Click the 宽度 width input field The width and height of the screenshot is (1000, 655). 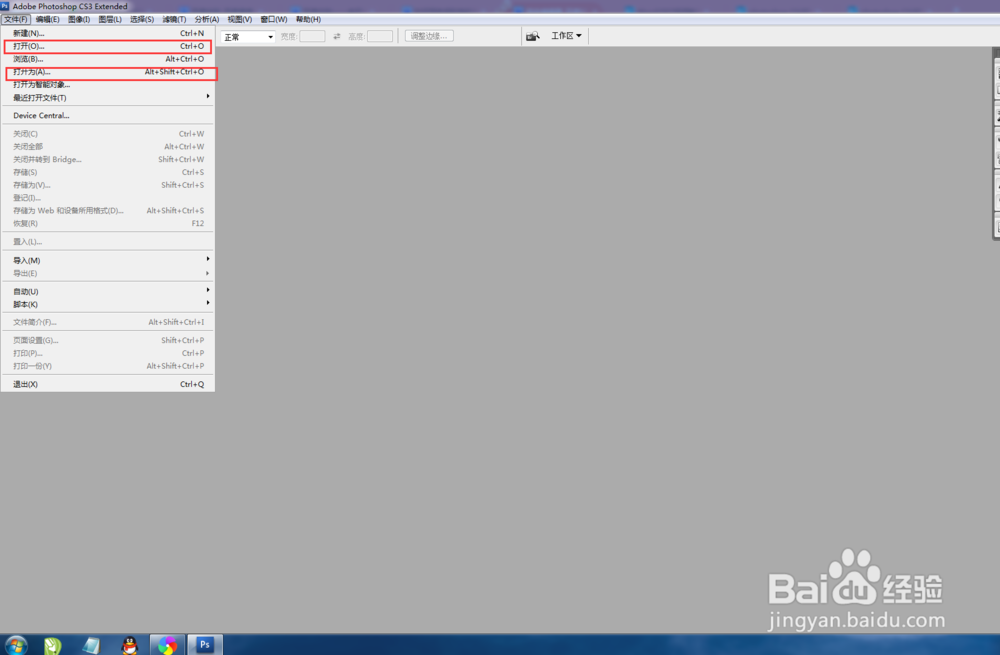312,36
